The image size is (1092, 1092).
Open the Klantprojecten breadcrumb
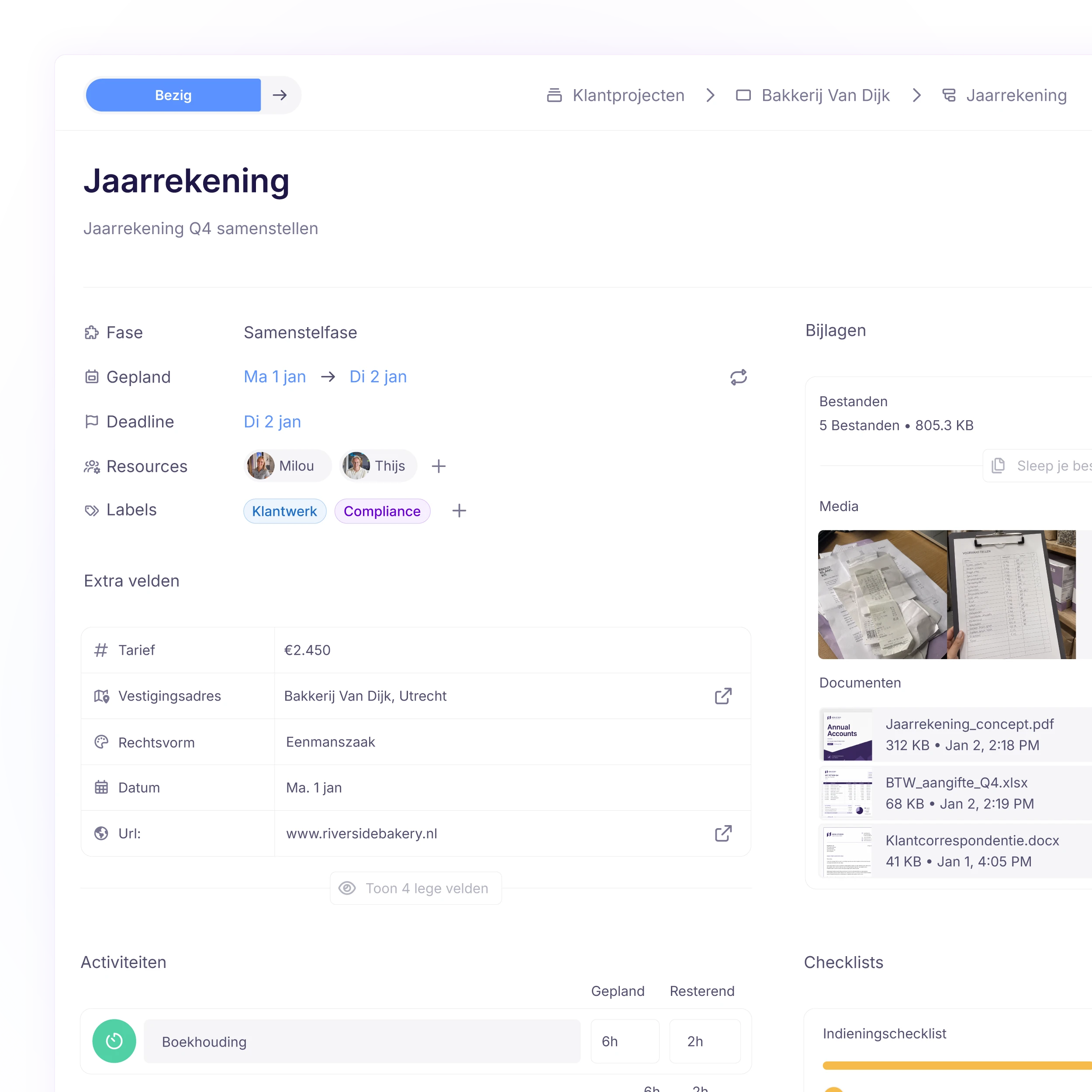click(628, 95)
